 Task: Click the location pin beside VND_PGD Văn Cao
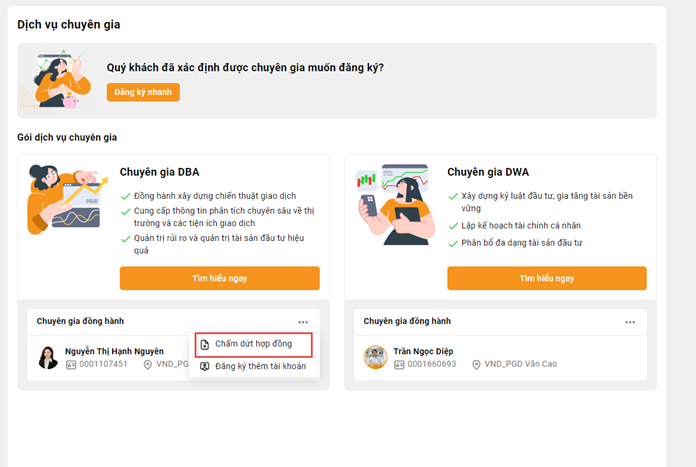tap(476, 364)
